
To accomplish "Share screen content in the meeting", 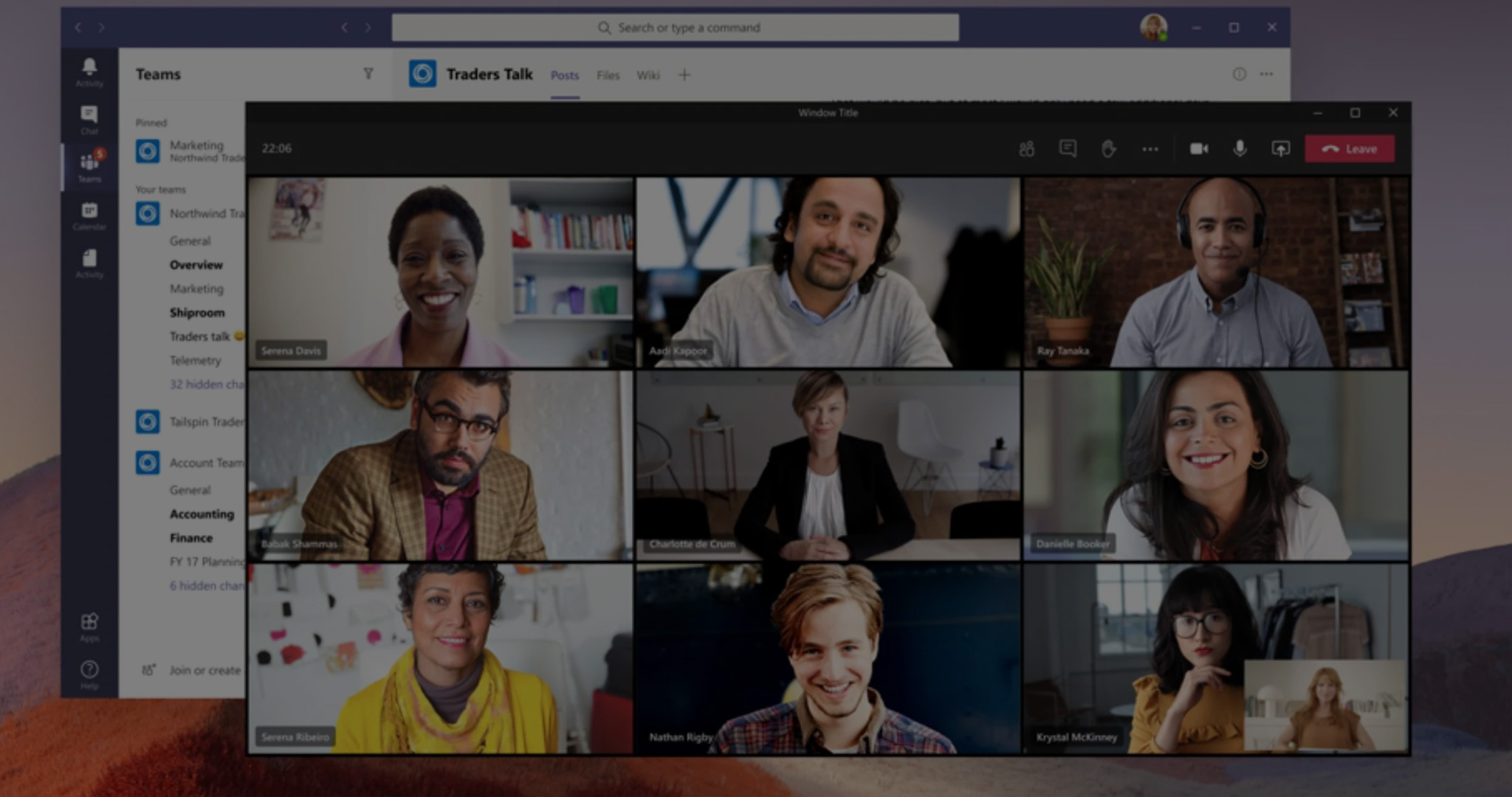I will tap(1280, 149).
